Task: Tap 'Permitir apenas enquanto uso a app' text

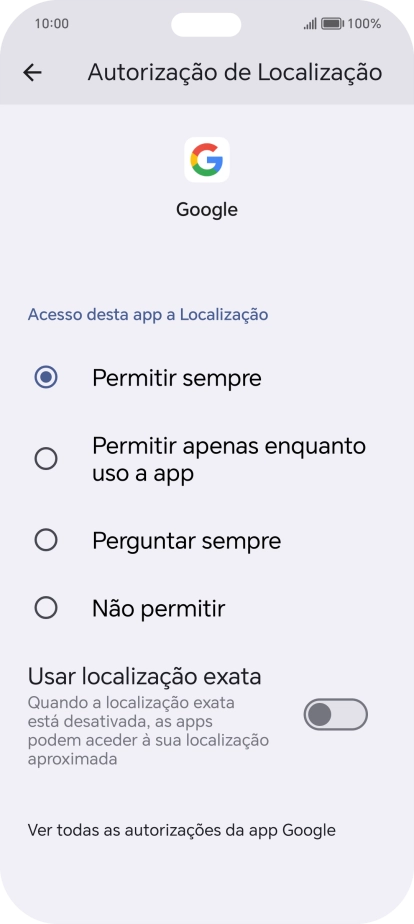Action: tap(229, 460)
